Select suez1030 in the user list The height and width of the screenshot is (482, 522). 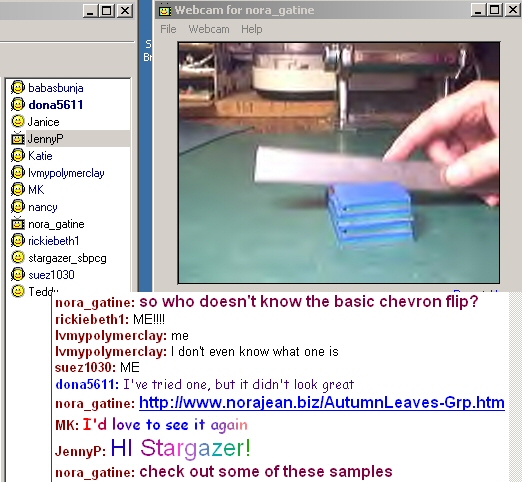click(51, 275)
